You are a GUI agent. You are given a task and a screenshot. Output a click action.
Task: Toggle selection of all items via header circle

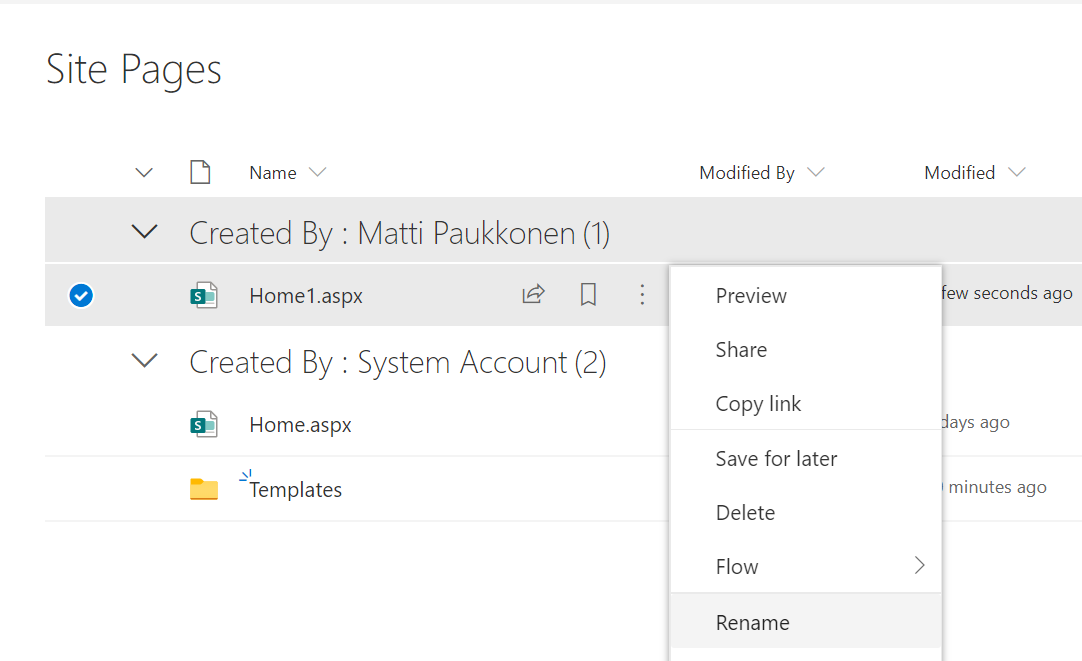tap(81, 171)
